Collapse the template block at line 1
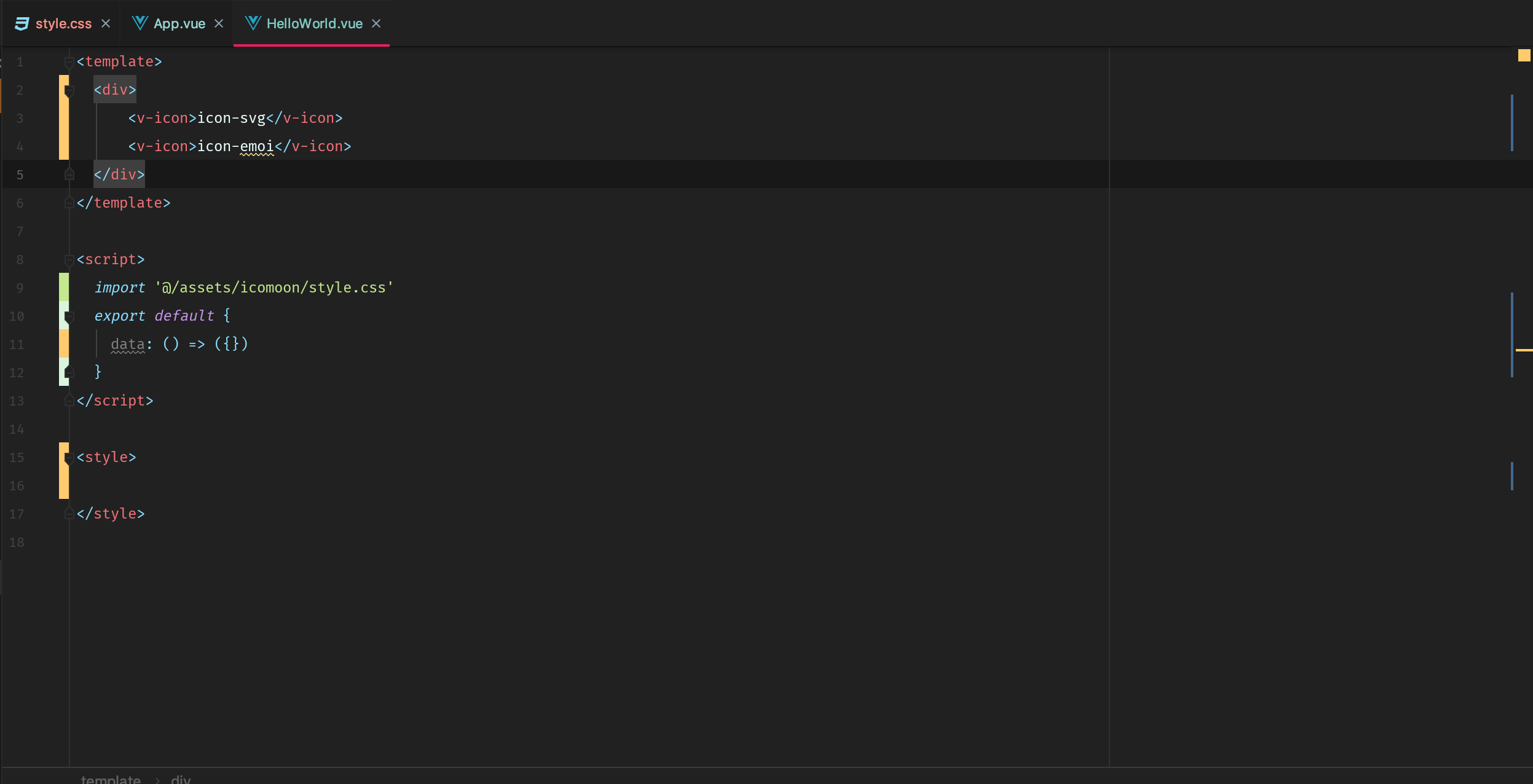This screenshot has height=784, width=1533. pos(69,62)
